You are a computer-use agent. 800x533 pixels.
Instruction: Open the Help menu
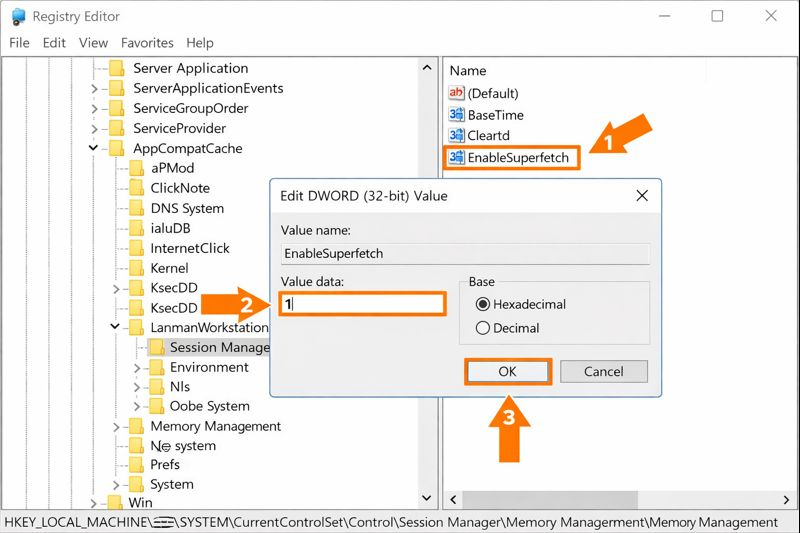click(x=200, y=43)
